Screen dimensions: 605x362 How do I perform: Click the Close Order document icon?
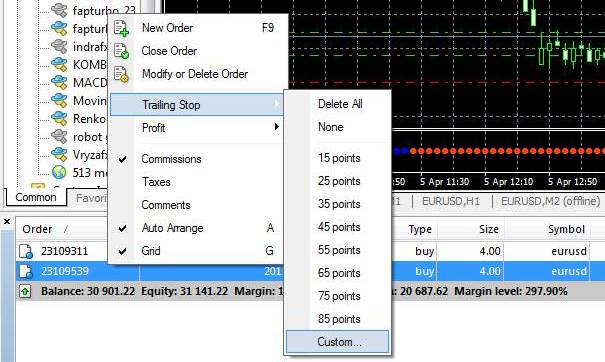122,51
